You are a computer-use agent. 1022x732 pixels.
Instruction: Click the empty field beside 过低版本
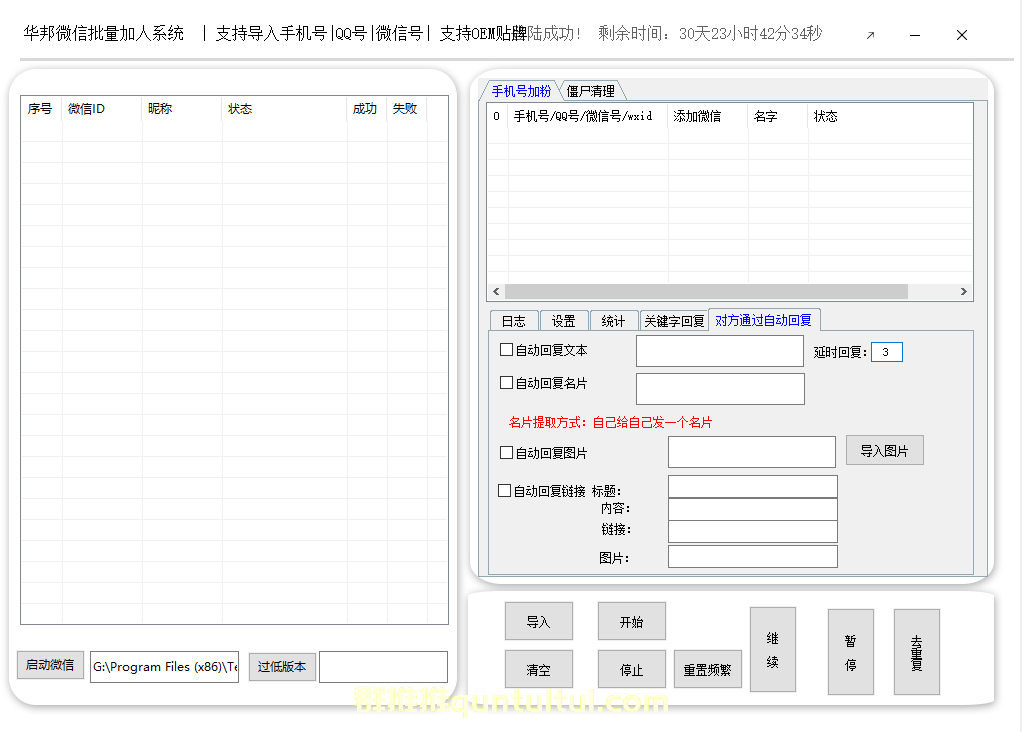[383, 667]
